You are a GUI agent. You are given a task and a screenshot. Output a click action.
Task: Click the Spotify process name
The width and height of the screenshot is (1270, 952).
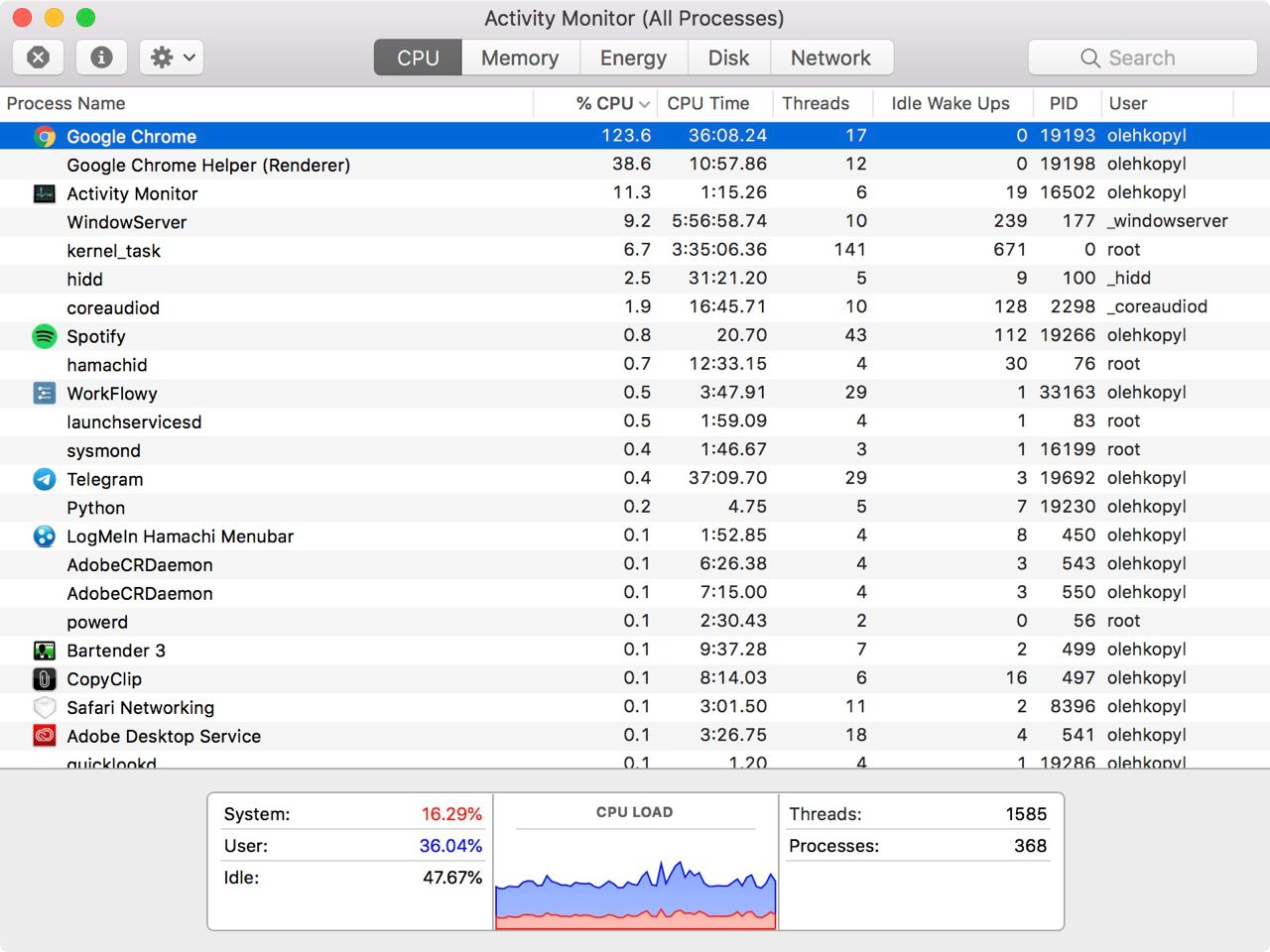click(95, 337)
